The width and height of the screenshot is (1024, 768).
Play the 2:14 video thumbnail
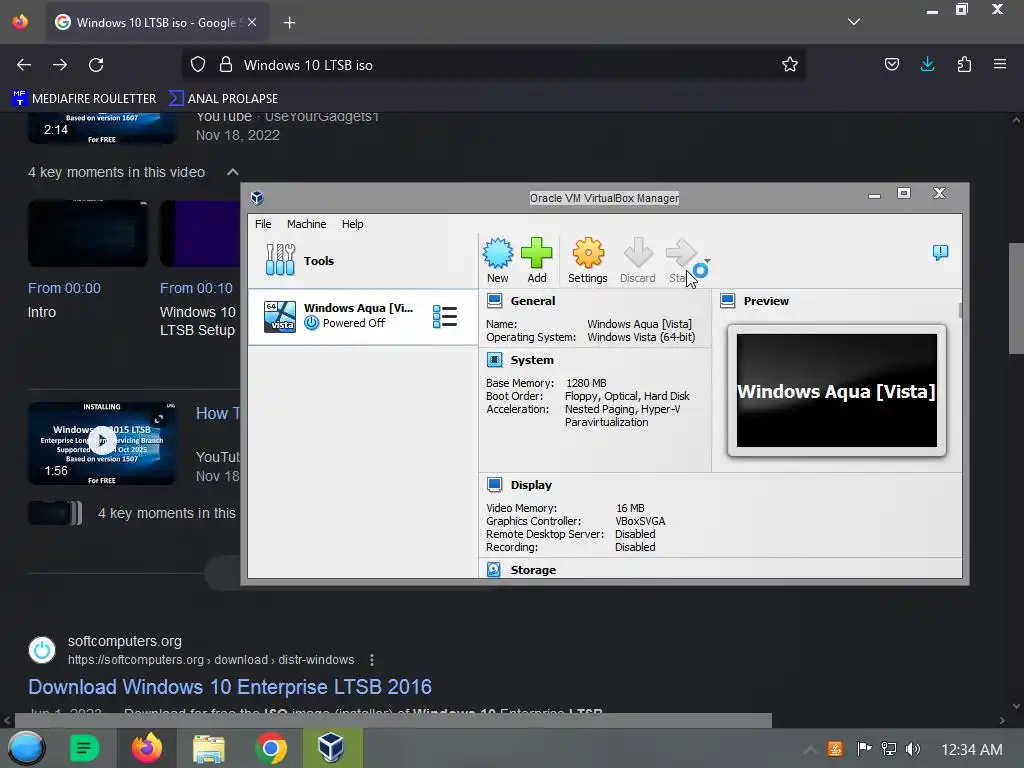[x=102, y=129]
